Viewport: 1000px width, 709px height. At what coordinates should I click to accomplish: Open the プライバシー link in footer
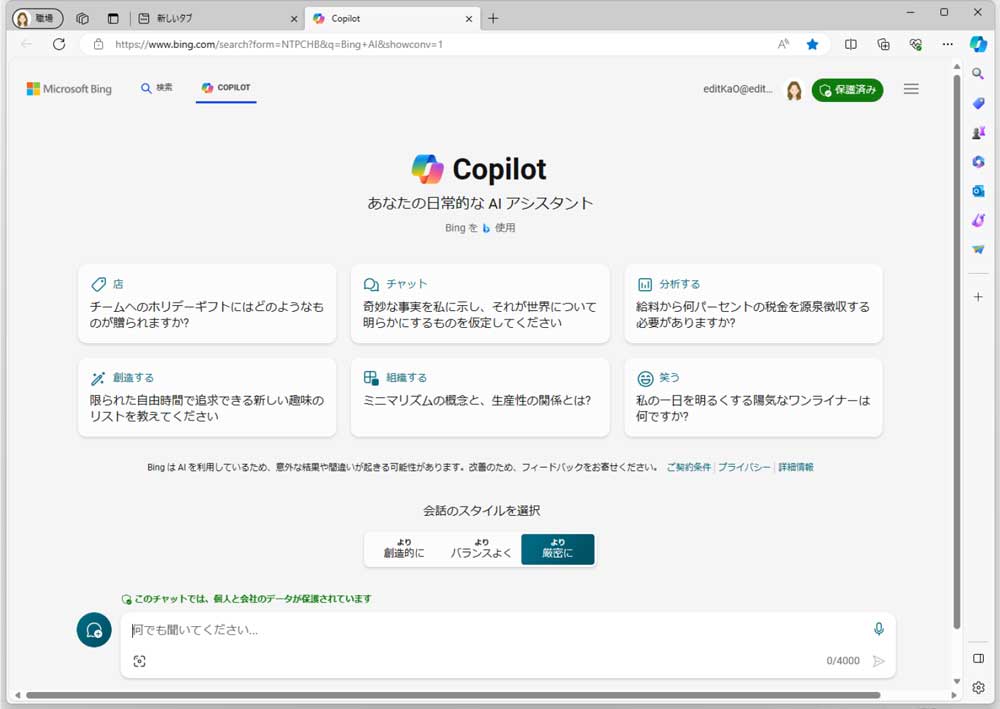tap(745, 467)
